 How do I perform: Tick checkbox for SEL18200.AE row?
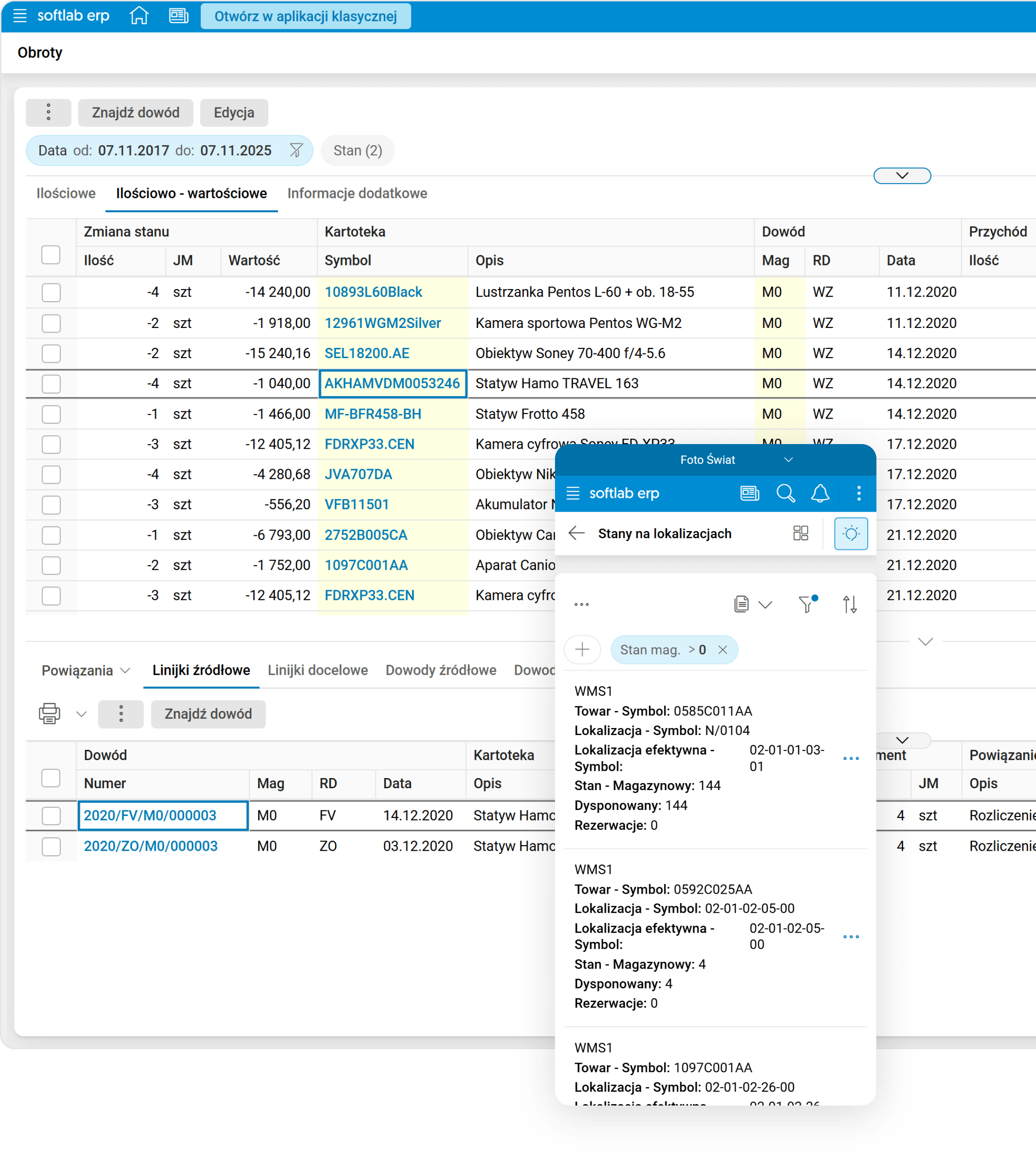point(51,353)
